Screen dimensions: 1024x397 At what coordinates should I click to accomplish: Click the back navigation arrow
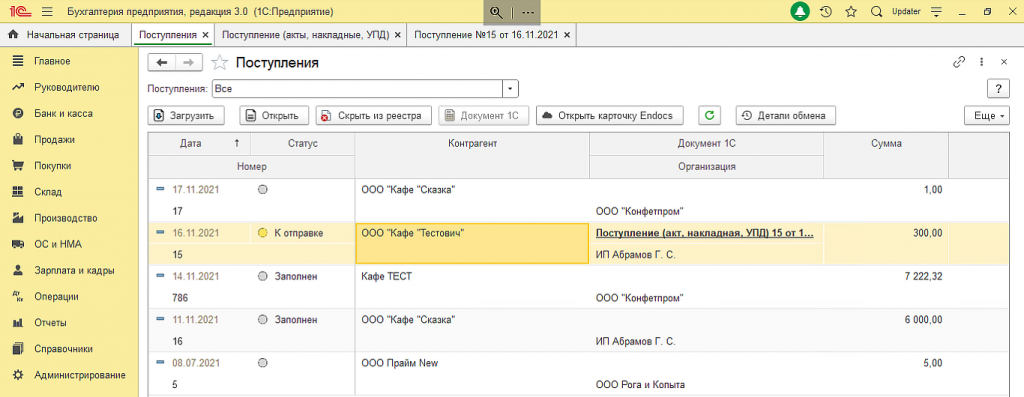[162, 63]
